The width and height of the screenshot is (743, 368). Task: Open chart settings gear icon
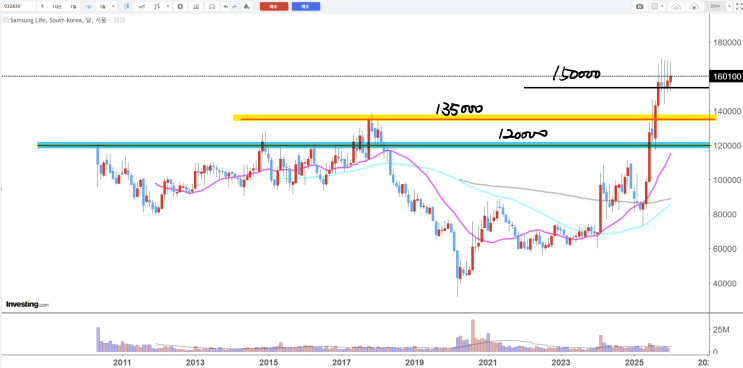180,6
